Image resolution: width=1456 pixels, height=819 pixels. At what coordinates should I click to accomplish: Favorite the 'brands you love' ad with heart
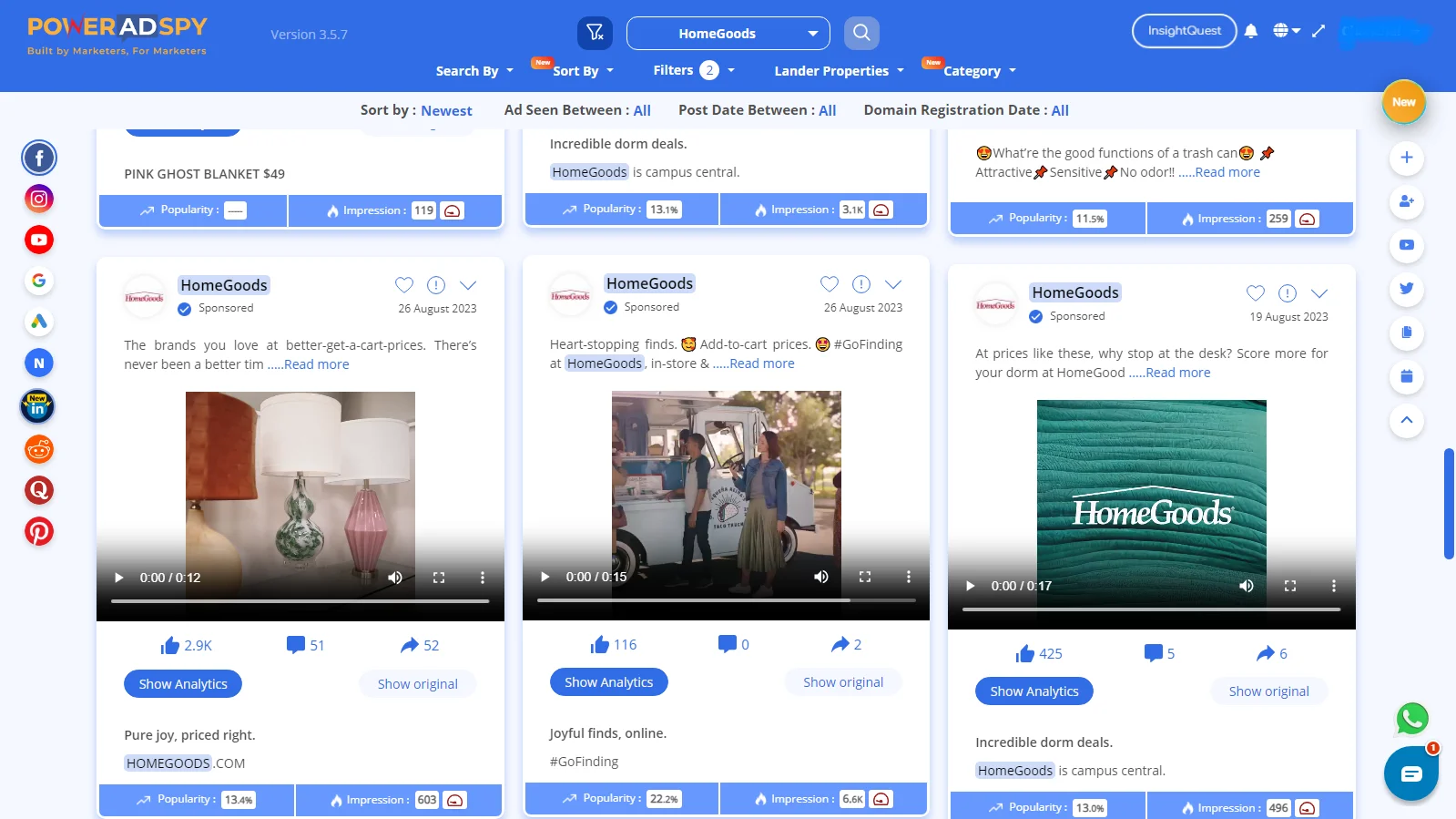tap(404, 285)
